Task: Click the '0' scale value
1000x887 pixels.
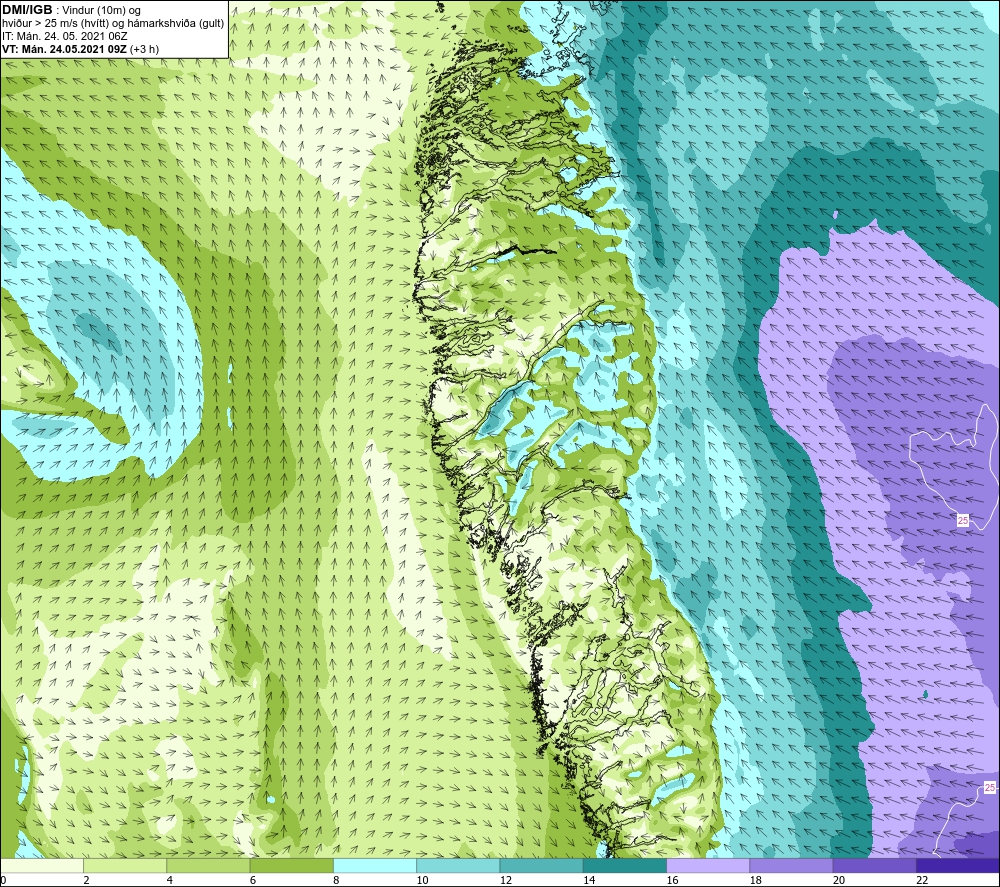Action: (3, 880)
